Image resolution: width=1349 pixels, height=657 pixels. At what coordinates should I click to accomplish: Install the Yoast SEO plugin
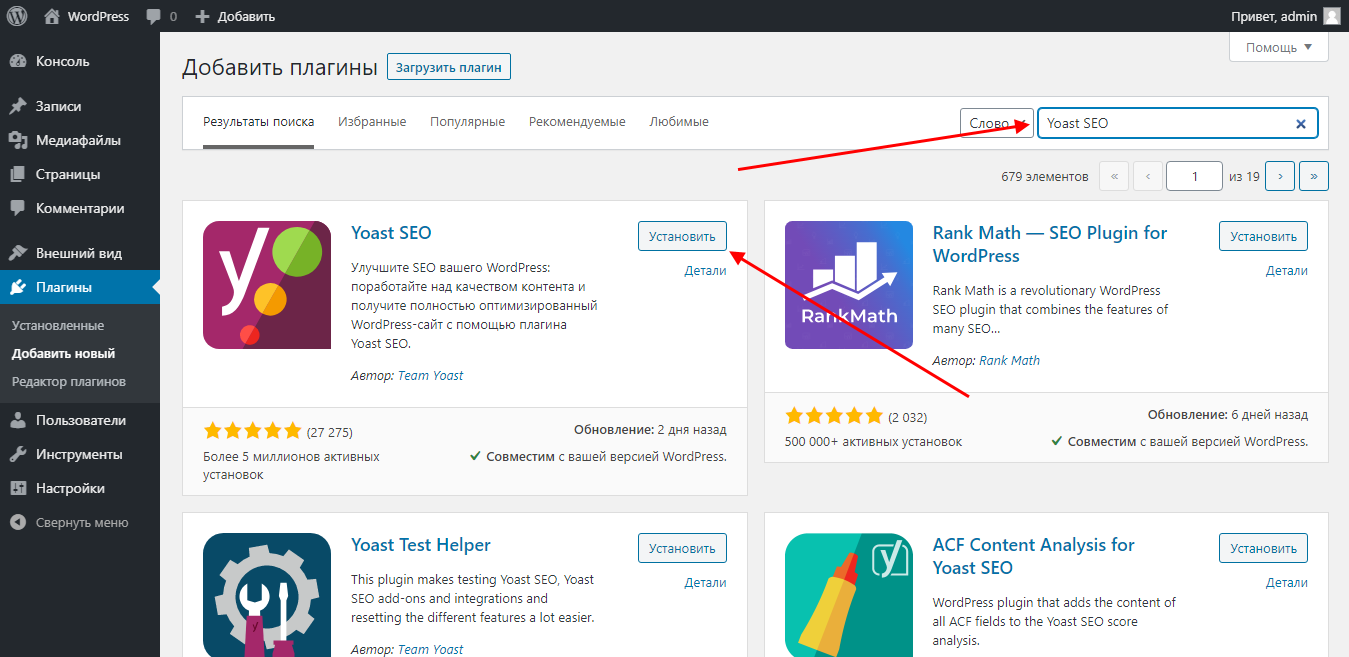click(x=682, y=235)
